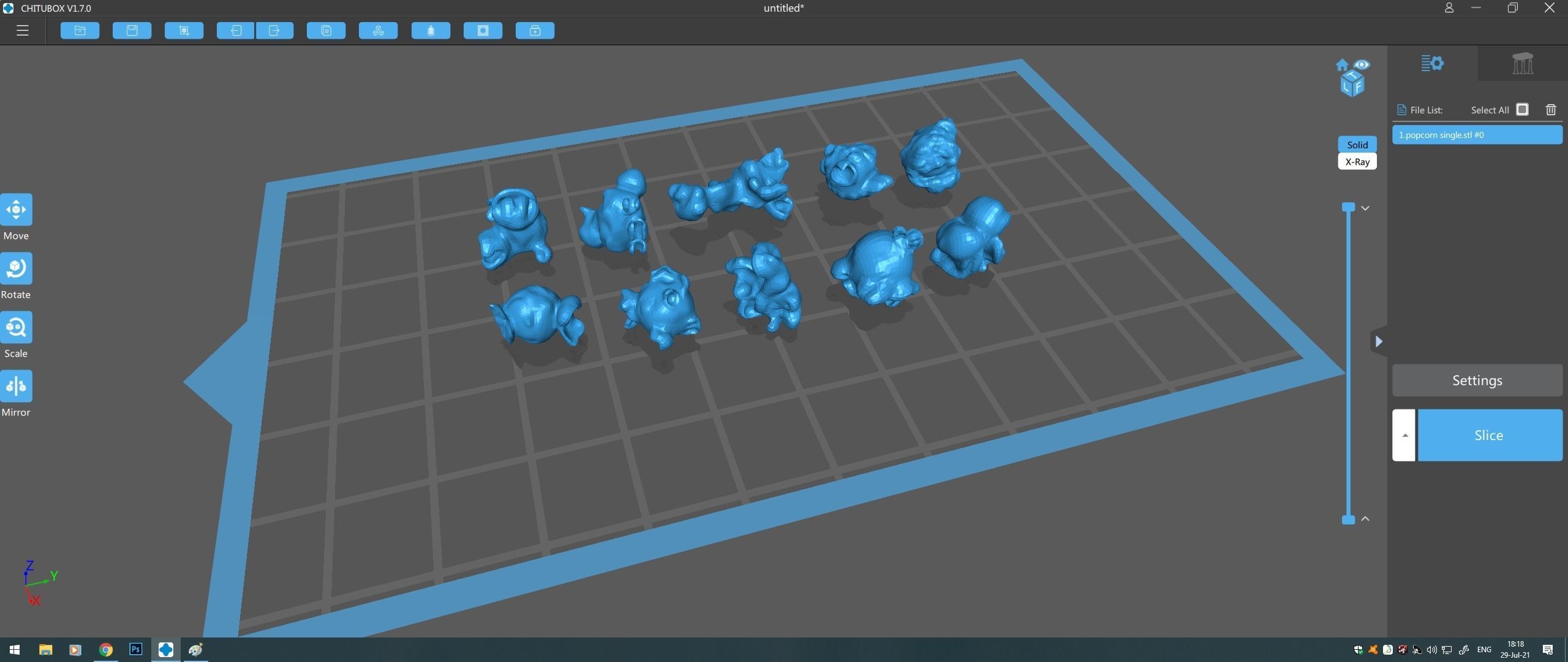Check the Select All checkbox

[1522, 110]
